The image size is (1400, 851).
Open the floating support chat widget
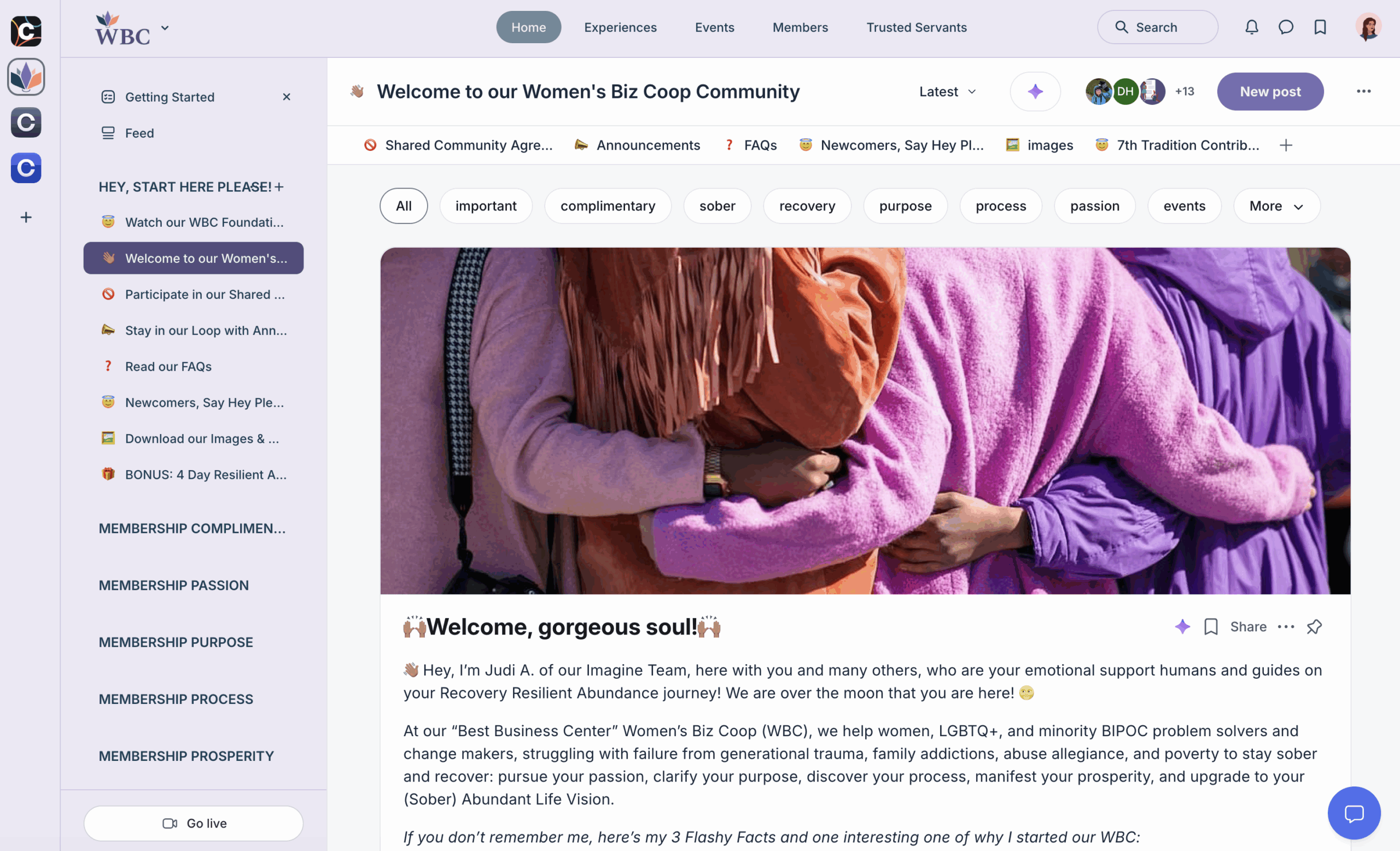tap(1354, 813)
